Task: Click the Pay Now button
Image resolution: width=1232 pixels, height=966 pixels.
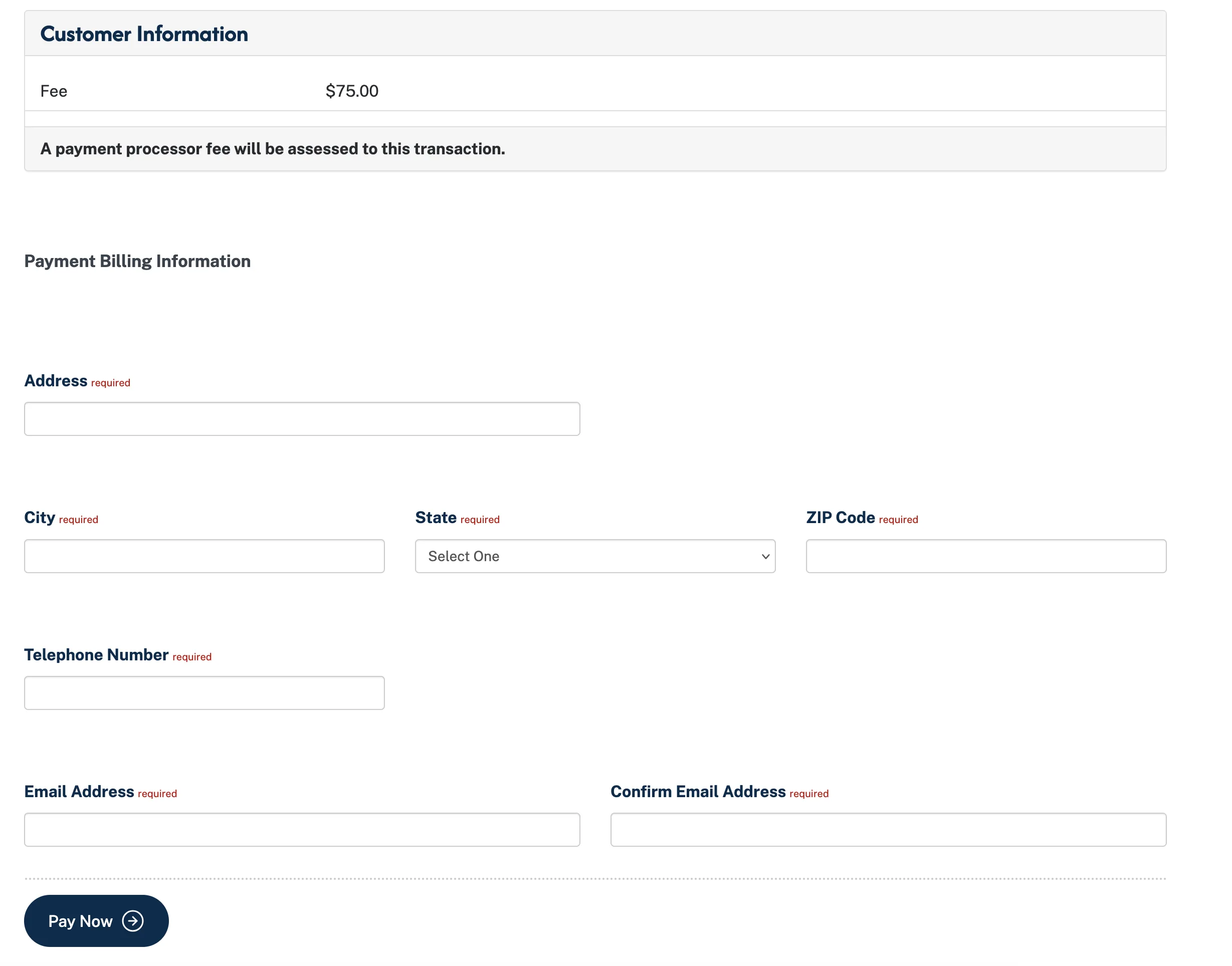Action: coord(95,921)
